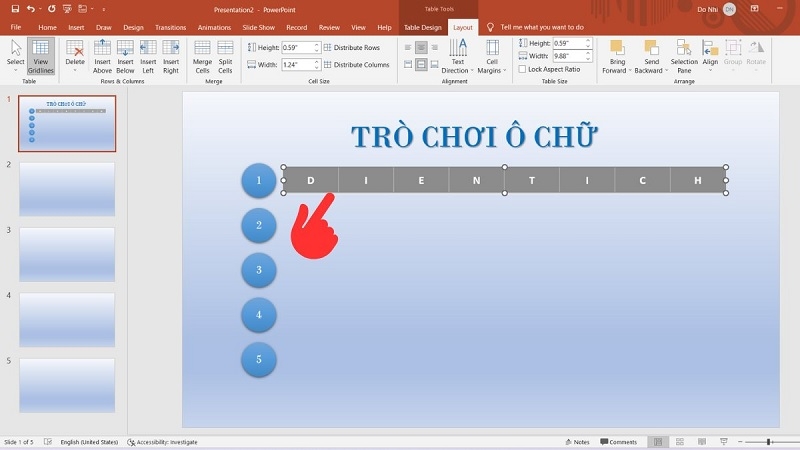This screenshot has width=800, height=450.
Task: Open the Select table tool
Action: (x=16, y=56)
